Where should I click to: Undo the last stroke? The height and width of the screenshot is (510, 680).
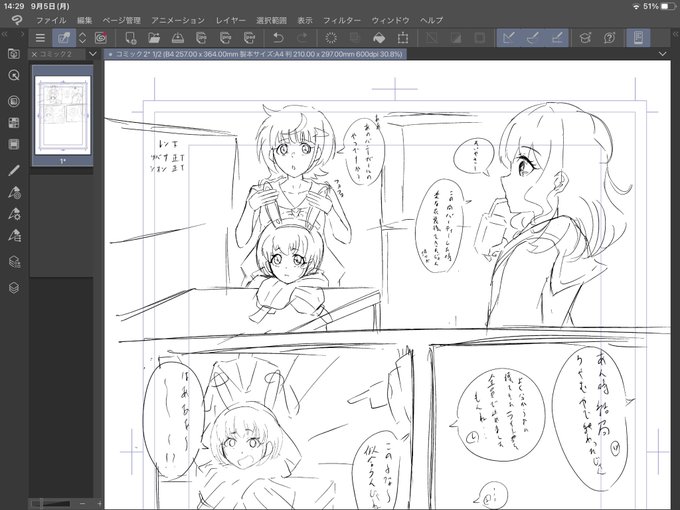point(278,38)
